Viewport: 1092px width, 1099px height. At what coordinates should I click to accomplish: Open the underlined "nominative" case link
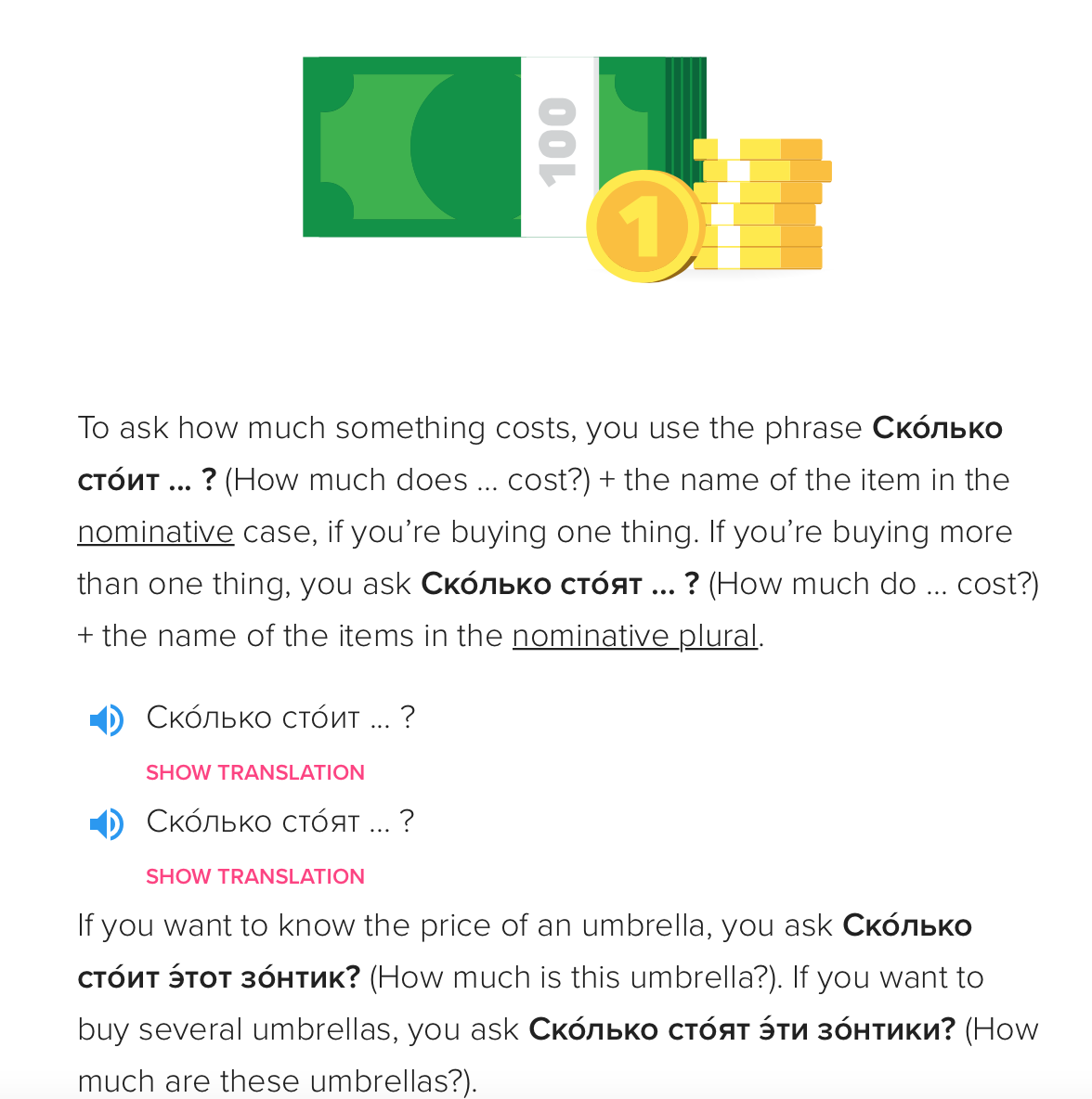(155, 532)
